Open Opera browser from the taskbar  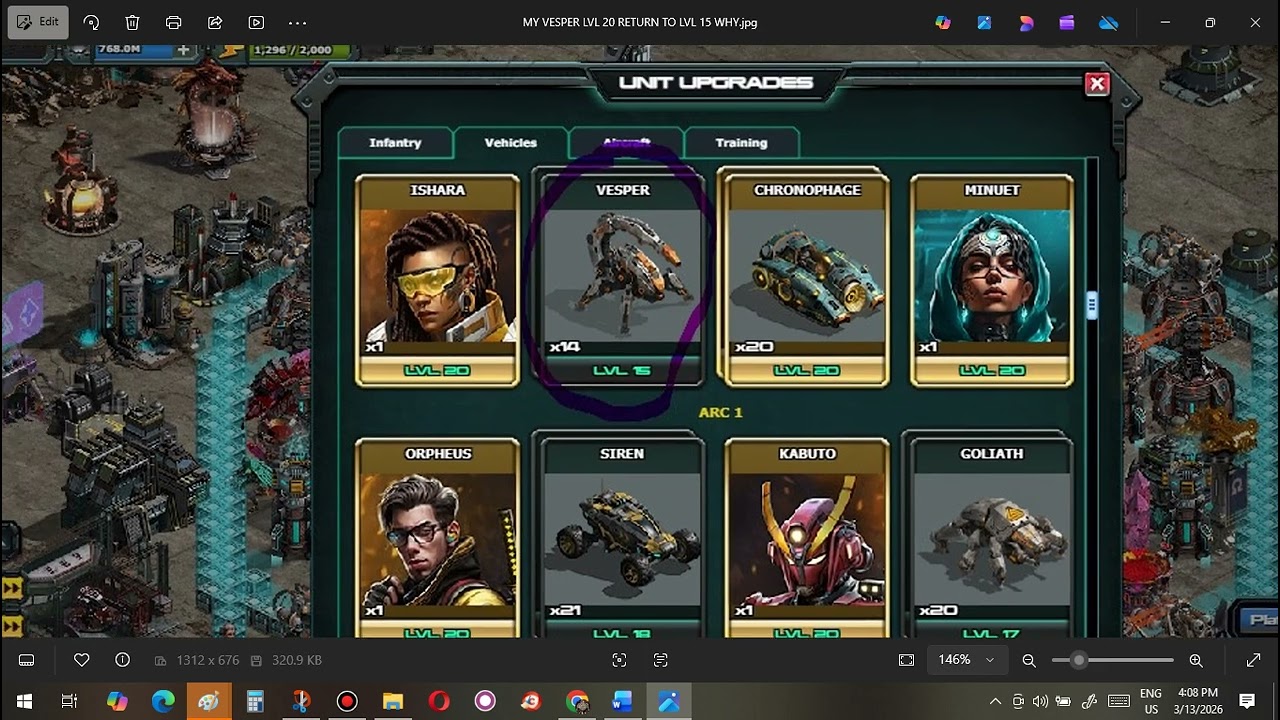click(439, 701)
